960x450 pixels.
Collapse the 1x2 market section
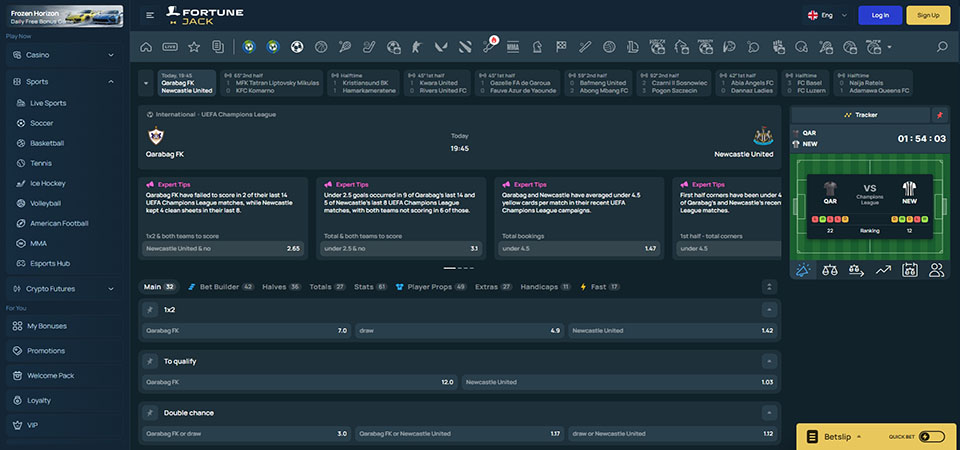tap(769, 310)
